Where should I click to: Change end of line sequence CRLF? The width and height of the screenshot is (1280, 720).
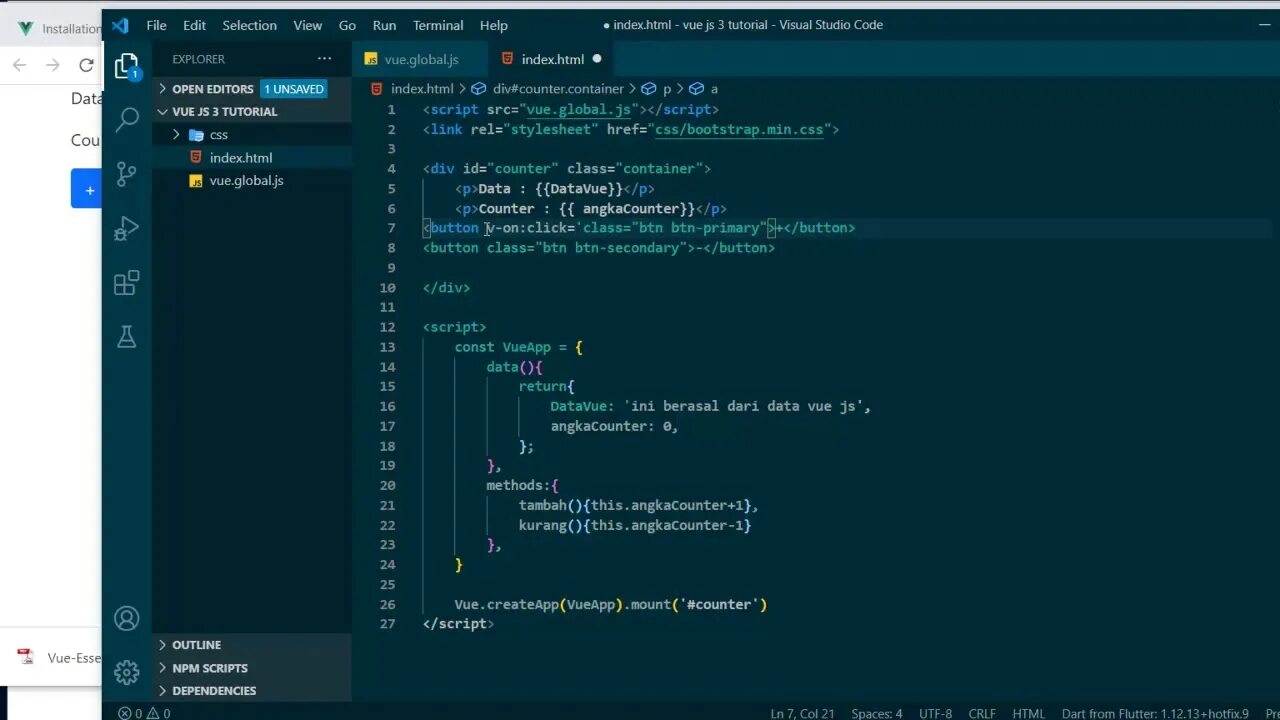(982, 713)
